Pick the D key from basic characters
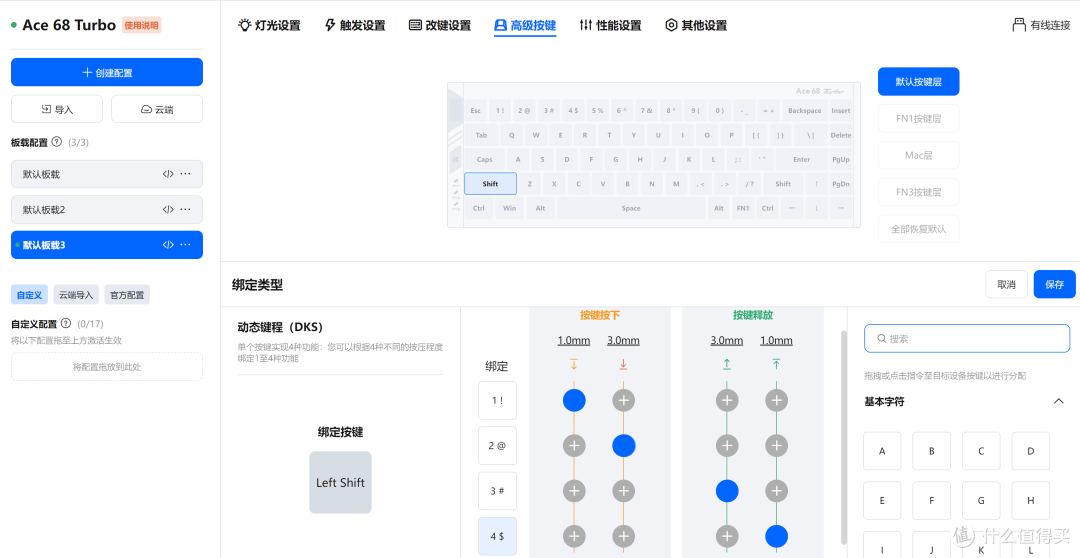Screen dimensions: 1080x558 click(1030, 451)
